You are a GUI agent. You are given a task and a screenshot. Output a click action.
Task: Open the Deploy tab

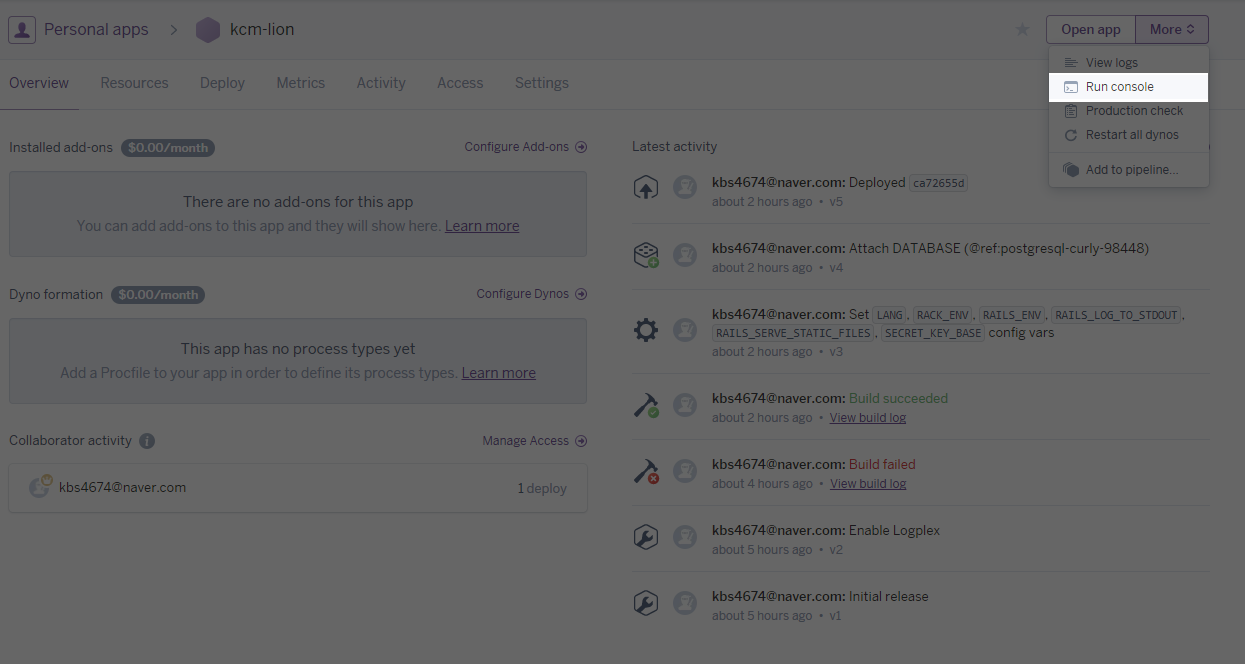[222, 83]
